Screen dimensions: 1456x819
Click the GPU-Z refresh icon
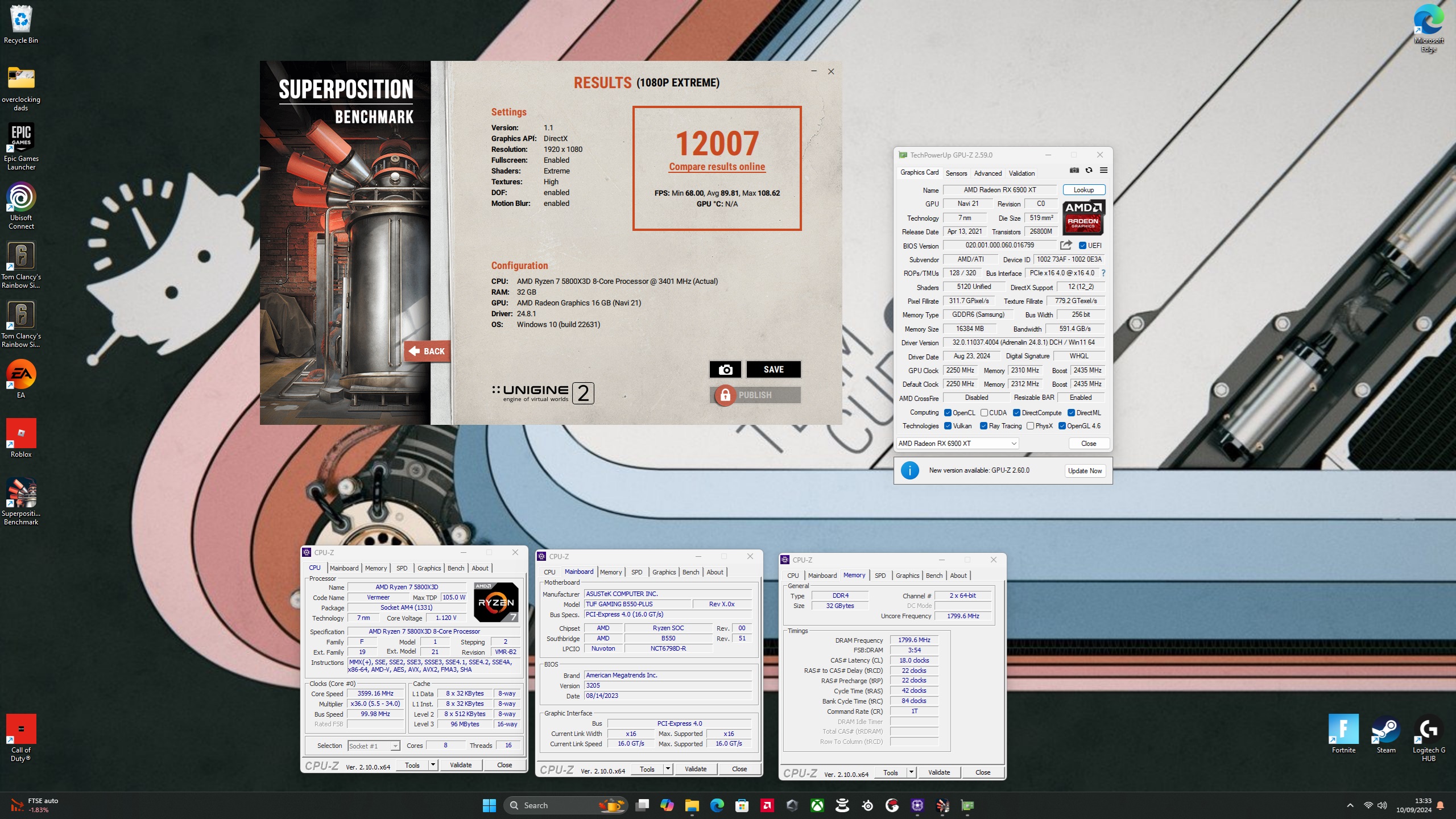pos(1089,170)
